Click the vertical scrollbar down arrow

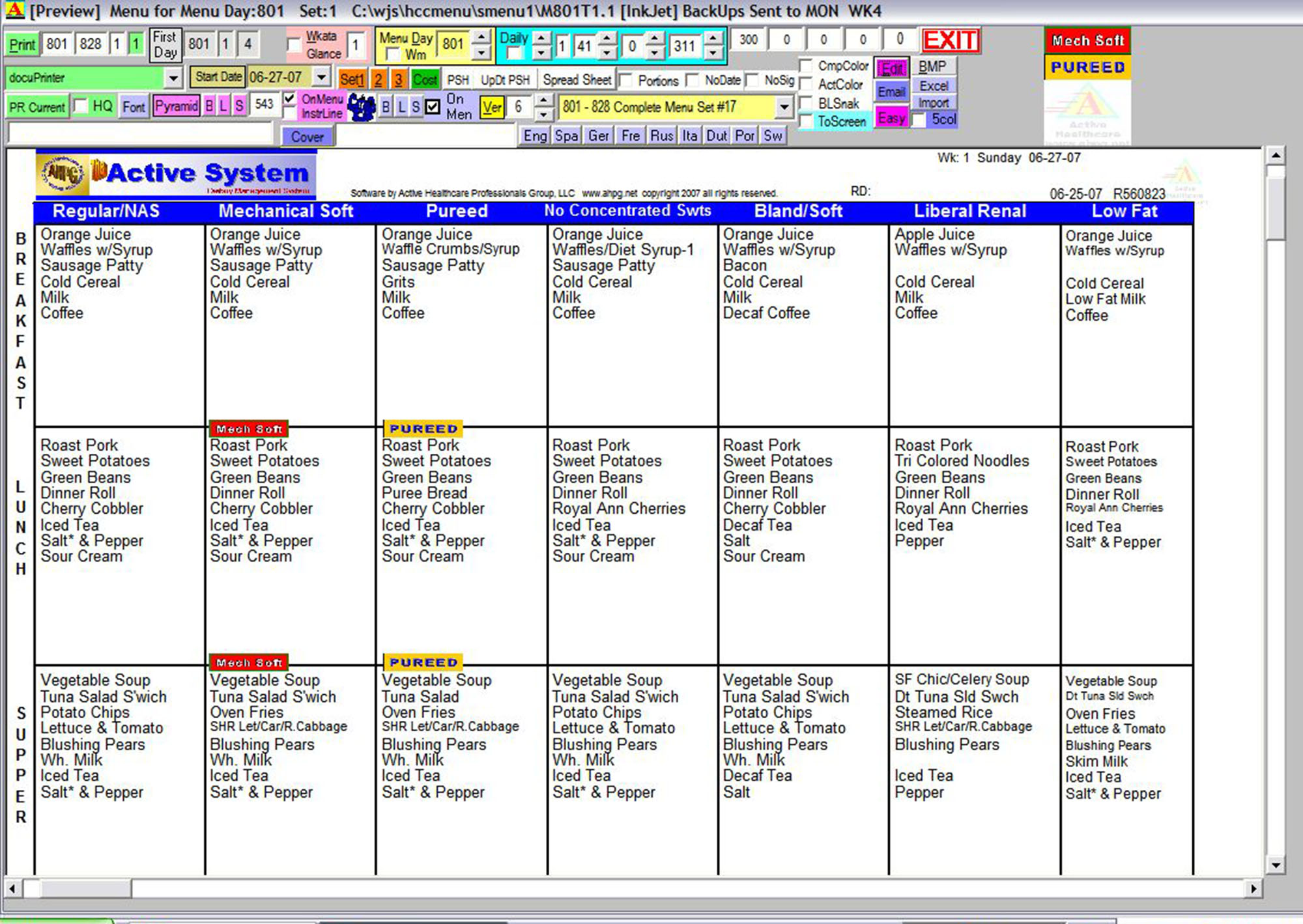[x=1276, y=865]
